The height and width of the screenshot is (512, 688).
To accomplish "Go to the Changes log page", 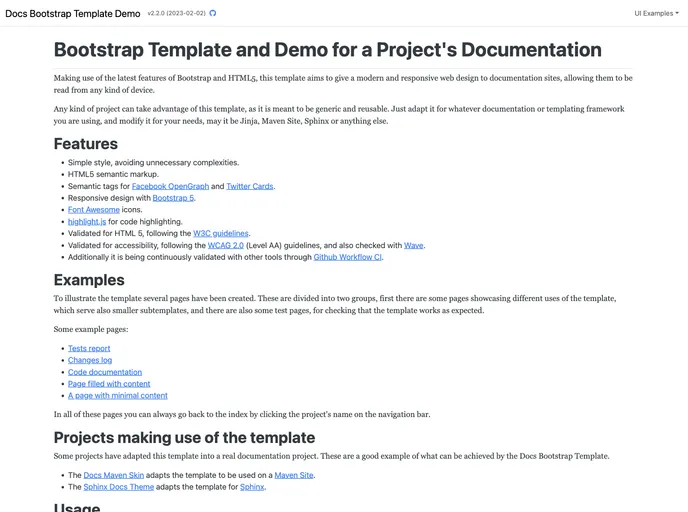I will (x=90, y=360).
